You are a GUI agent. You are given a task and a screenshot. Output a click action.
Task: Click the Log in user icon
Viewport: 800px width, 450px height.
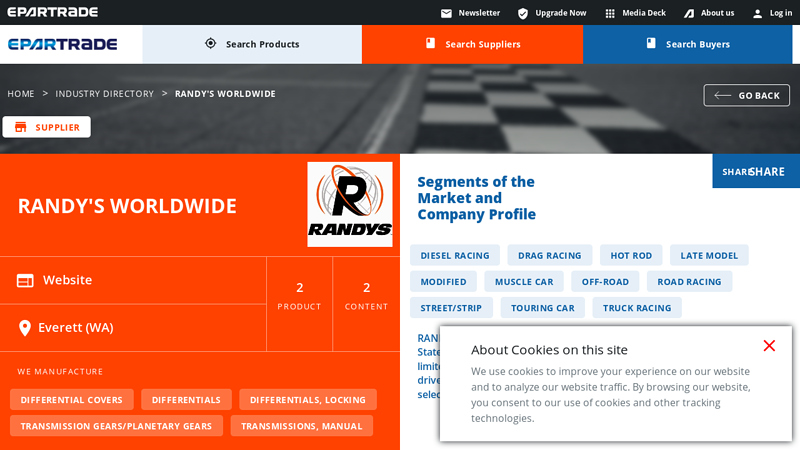757,13
